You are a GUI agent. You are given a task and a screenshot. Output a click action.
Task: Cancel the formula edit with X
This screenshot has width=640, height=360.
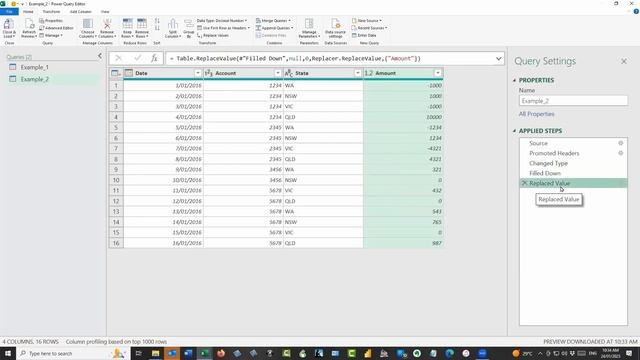click(118, 58)
